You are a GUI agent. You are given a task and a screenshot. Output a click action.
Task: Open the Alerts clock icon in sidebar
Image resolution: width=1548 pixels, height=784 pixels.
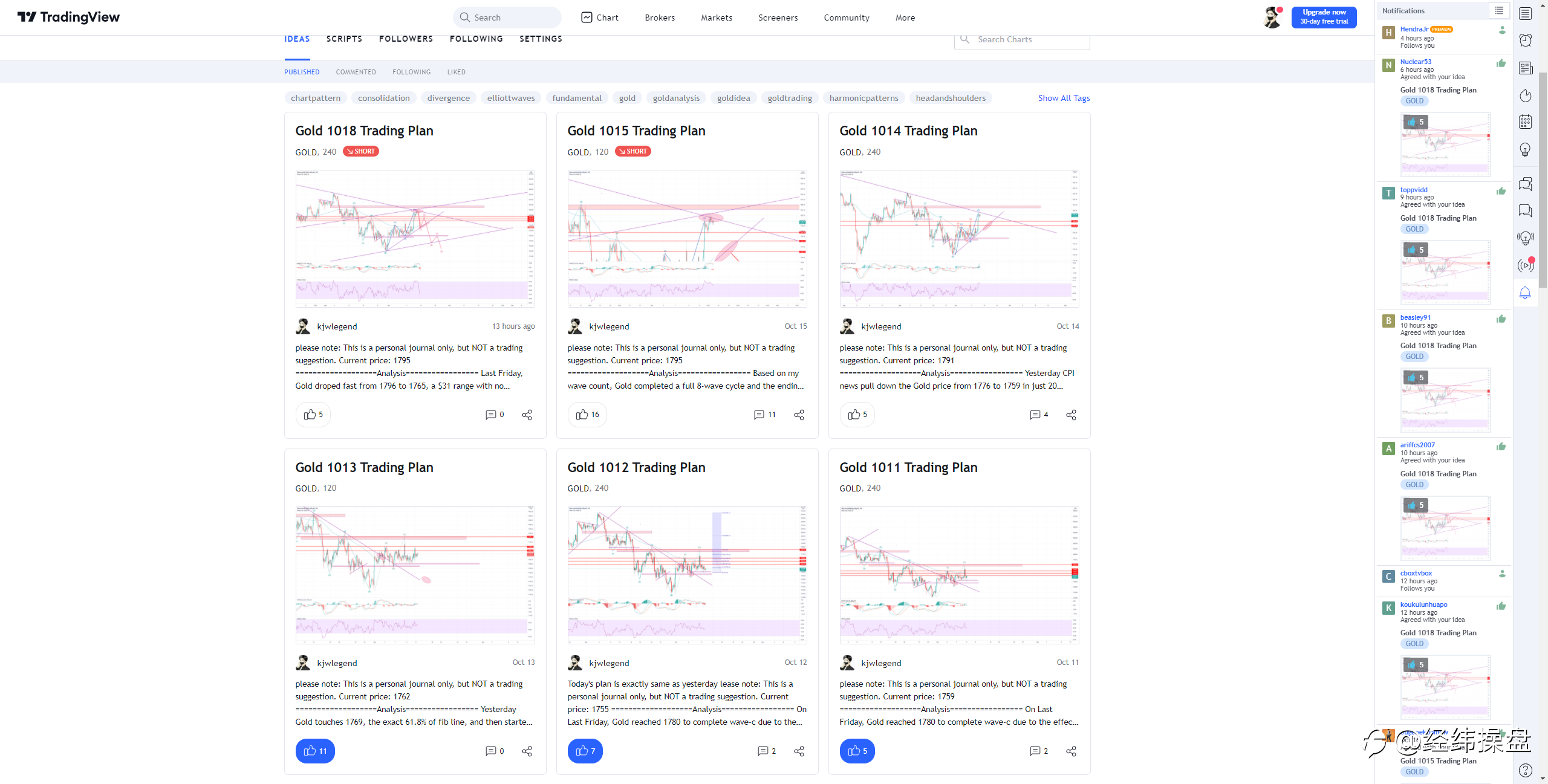1526,40
